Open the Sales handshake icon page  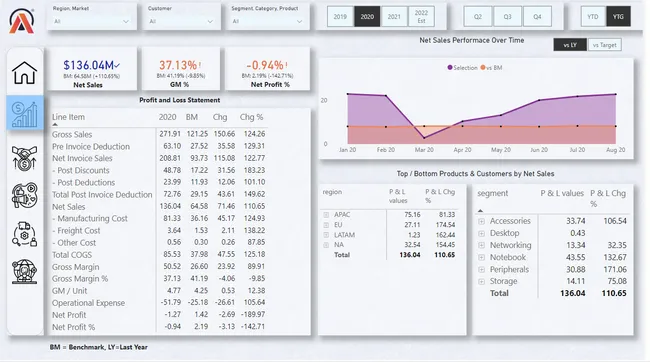(24, 158)
